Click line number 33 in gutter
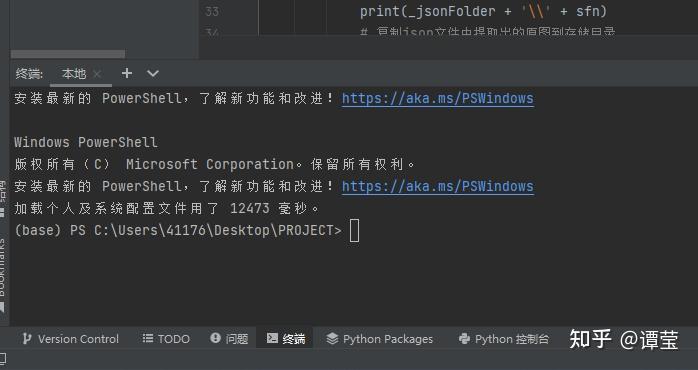Screen dimensions: 698x370 pyautogui.click(x=212, y=12)
